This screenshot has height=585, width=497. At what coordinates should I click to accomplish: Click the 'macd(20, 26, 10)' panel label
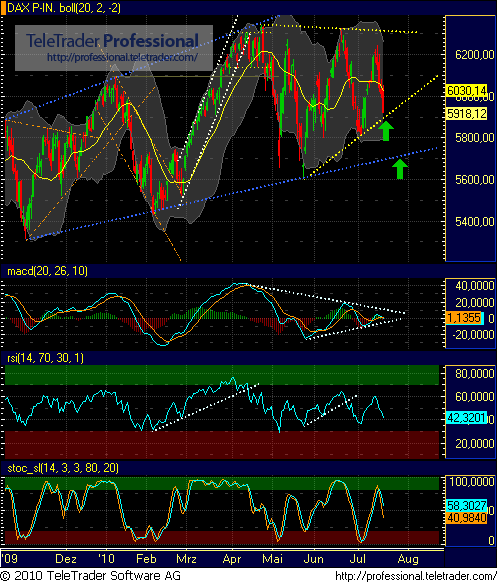click(47, 271)
